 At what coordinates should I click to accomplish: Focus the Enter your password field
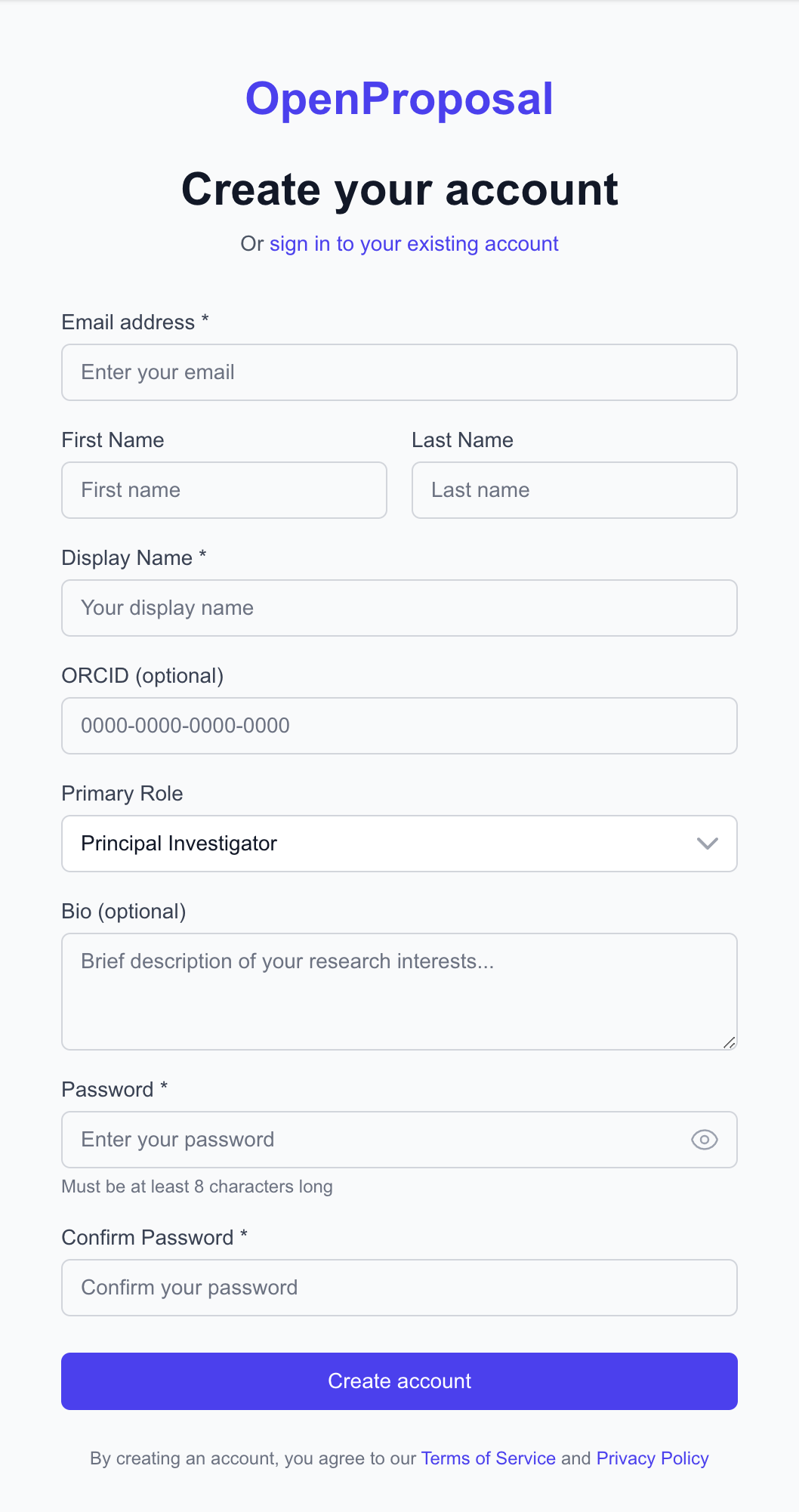pos(370,1140)
